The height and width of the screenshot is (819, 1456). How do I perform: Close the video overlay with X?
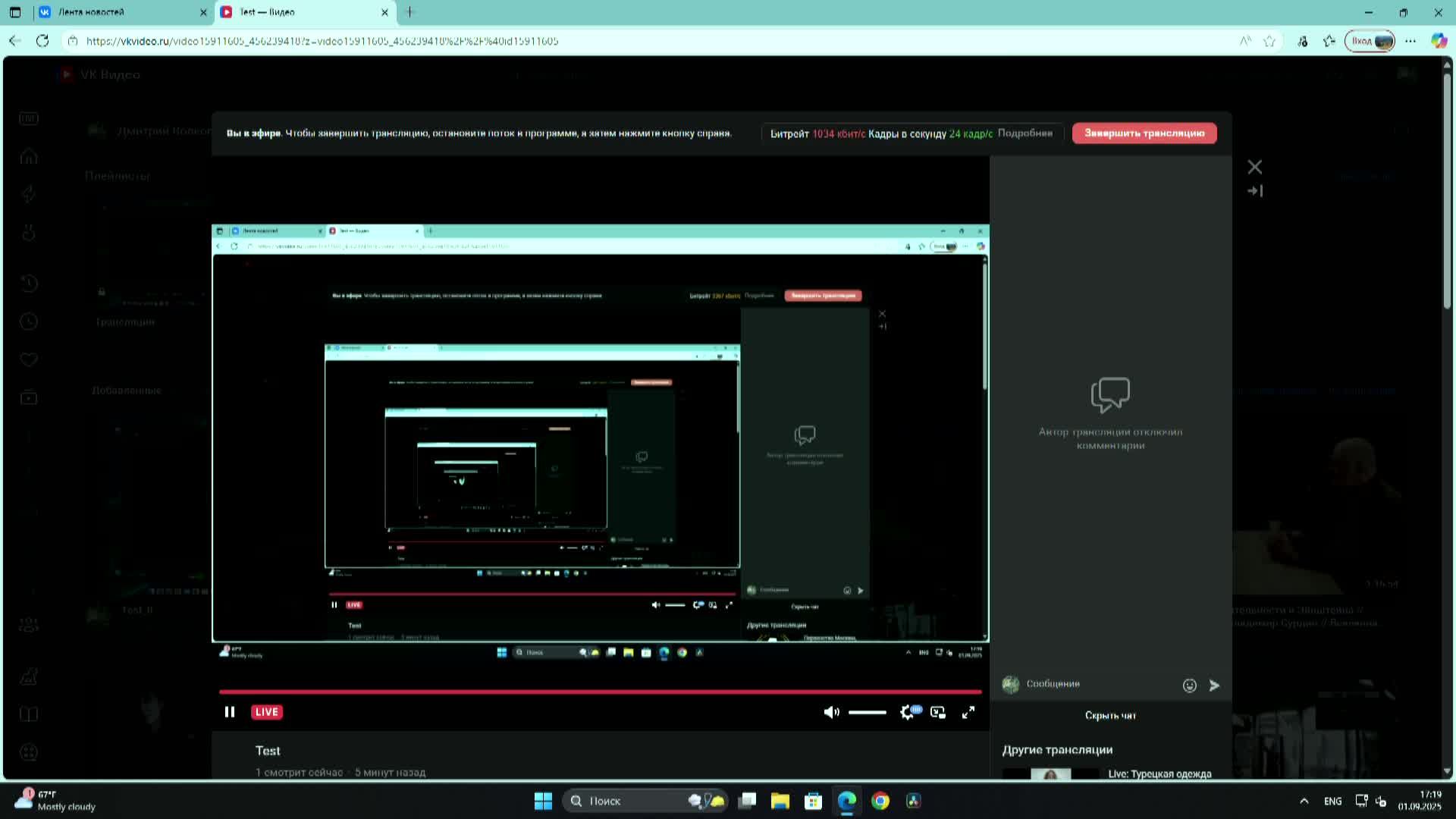[x=1255, y=167]
